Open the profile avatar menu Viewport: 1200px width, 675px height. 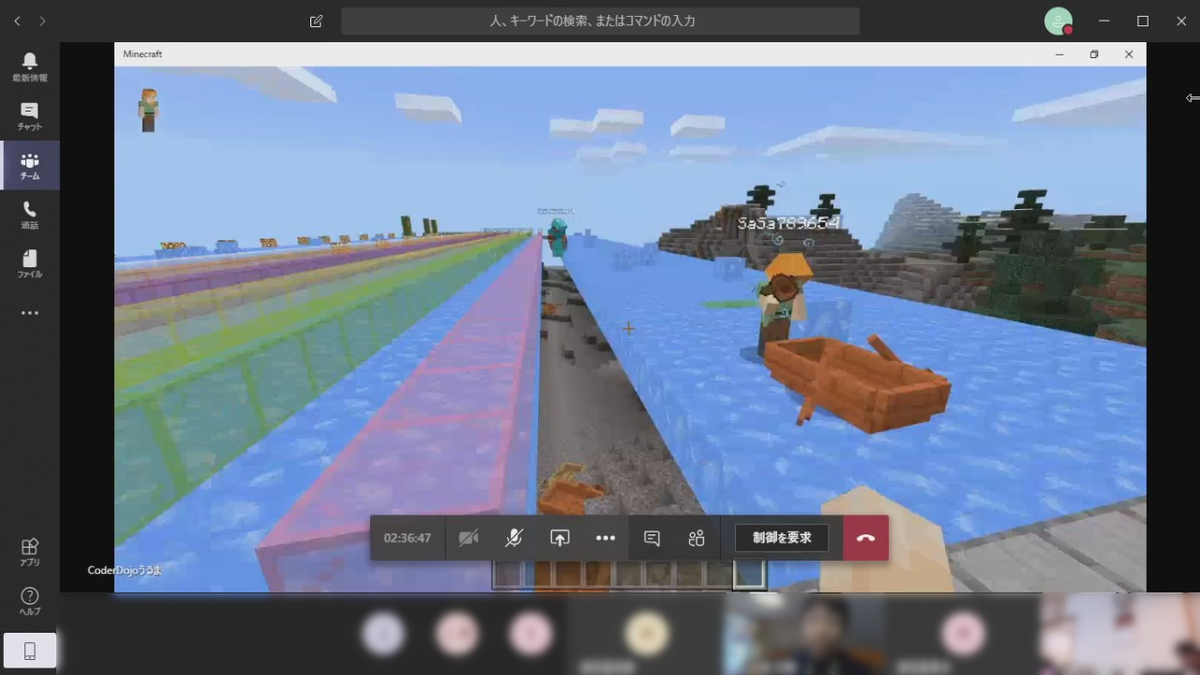coord(1058,21)
